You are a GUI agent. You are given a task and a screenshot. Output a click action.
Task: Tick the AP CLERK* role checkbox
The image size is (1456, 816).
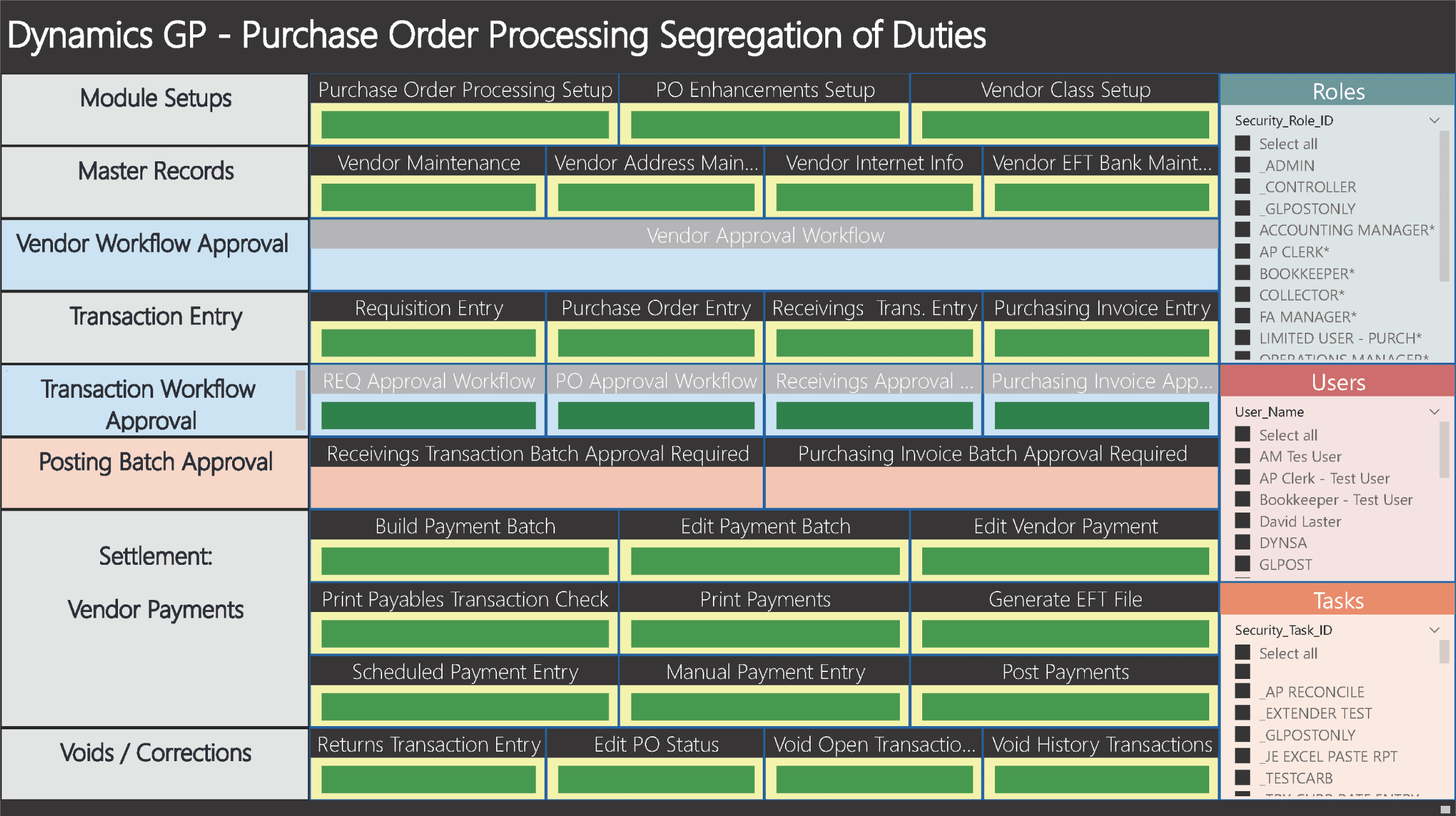pos(1242,252)
